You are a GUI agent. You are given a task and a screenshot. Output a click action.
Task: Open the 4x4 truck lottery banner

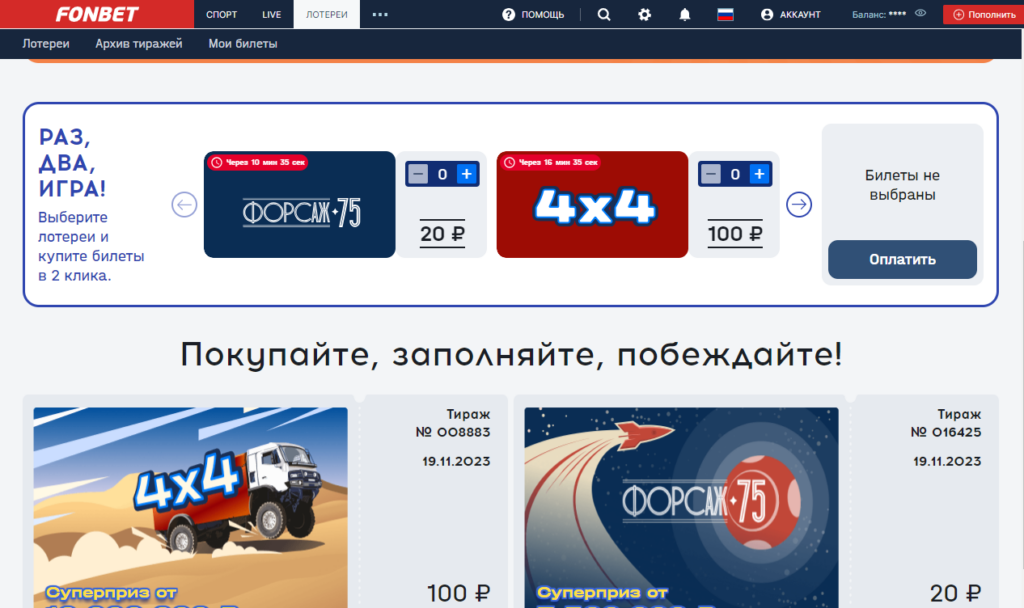[x=191, y=507]
